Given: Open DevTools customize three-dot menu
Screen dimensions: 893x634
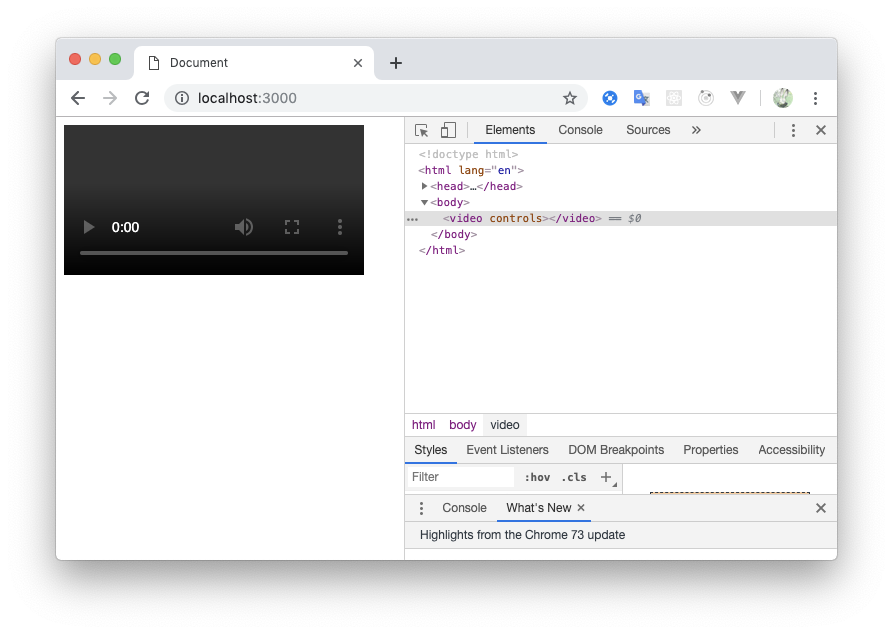Looking at the screenshot, I should tap(793, 130).
